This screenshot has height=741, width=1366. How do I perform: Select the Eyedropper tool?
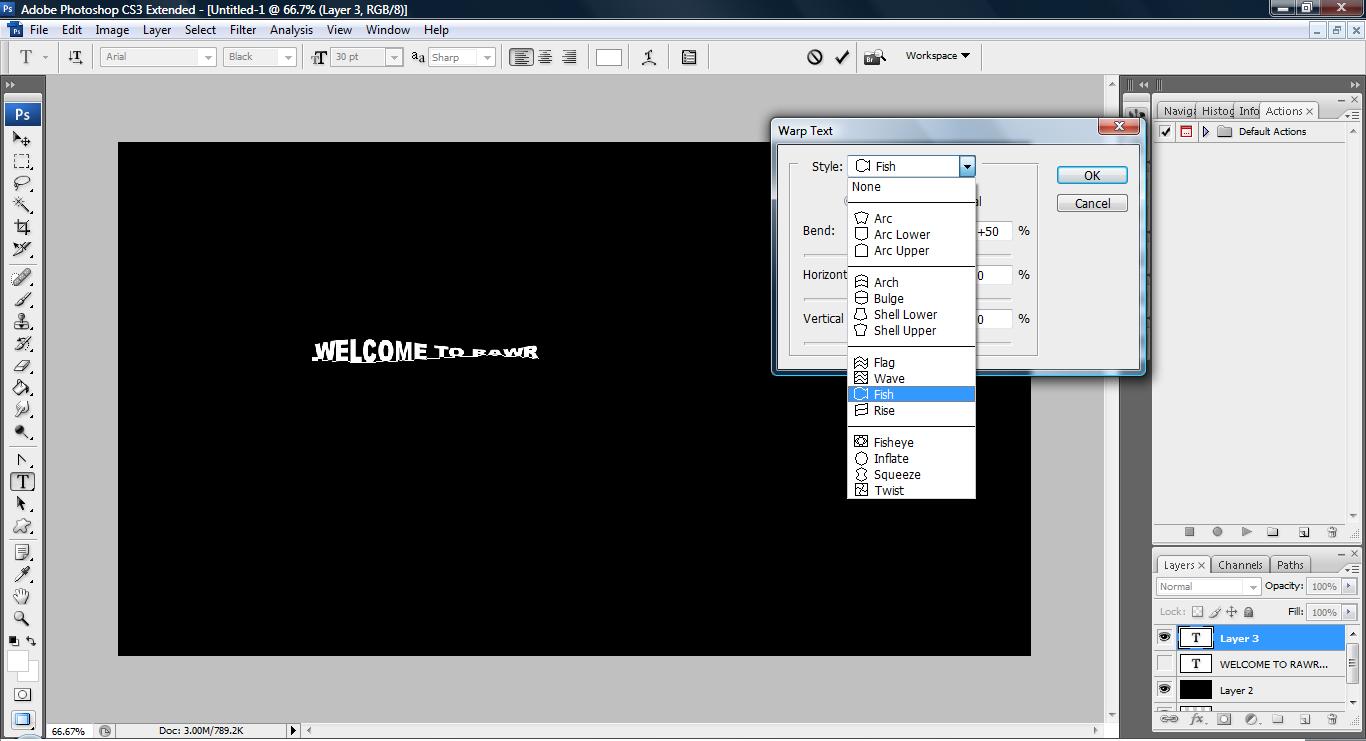click(22, 574)
